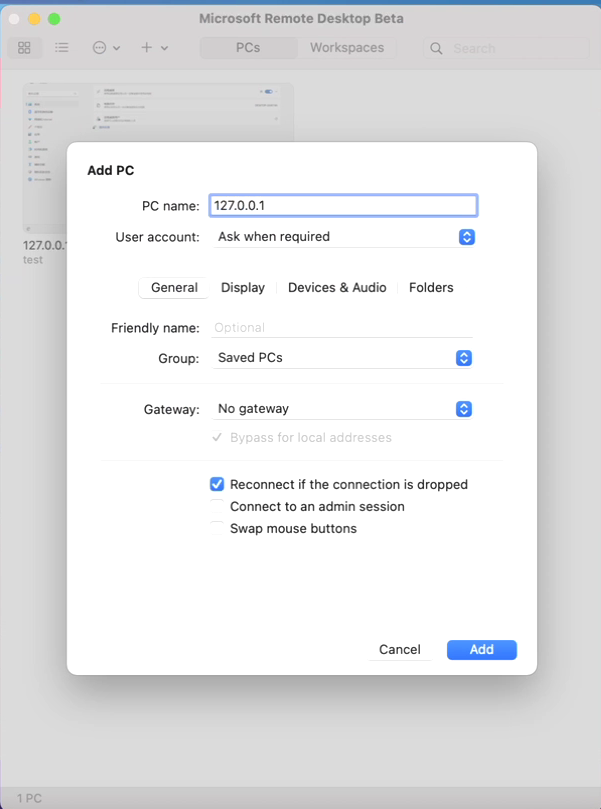This screenshot has height=809, width=601.
Task: Toggle Reconnect if the connection is dropped
Action: pyautogui.click(x=217, y=484)
